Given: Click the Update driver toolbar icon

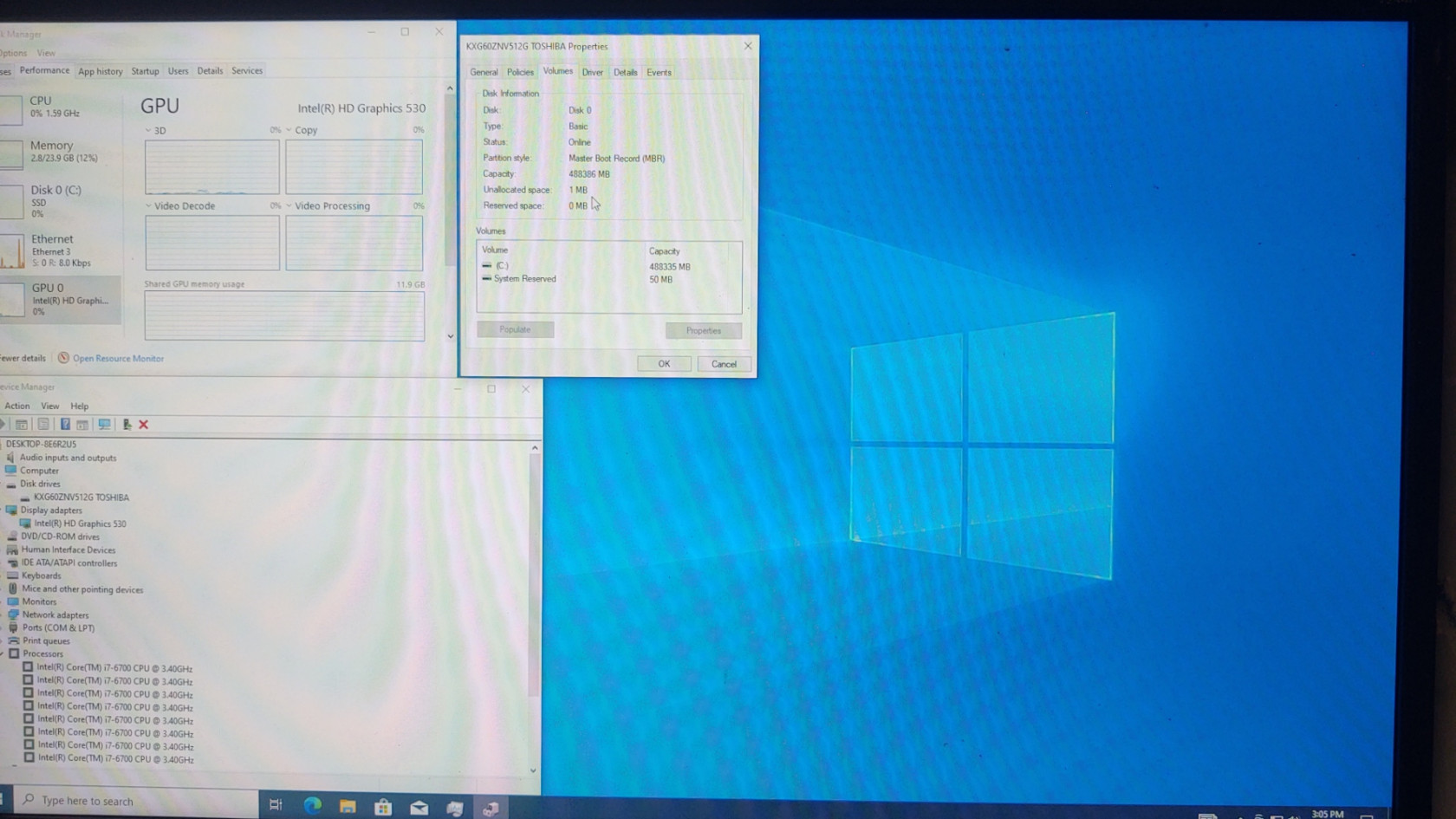Looking at the screenshot, I should tap(127, 425).
